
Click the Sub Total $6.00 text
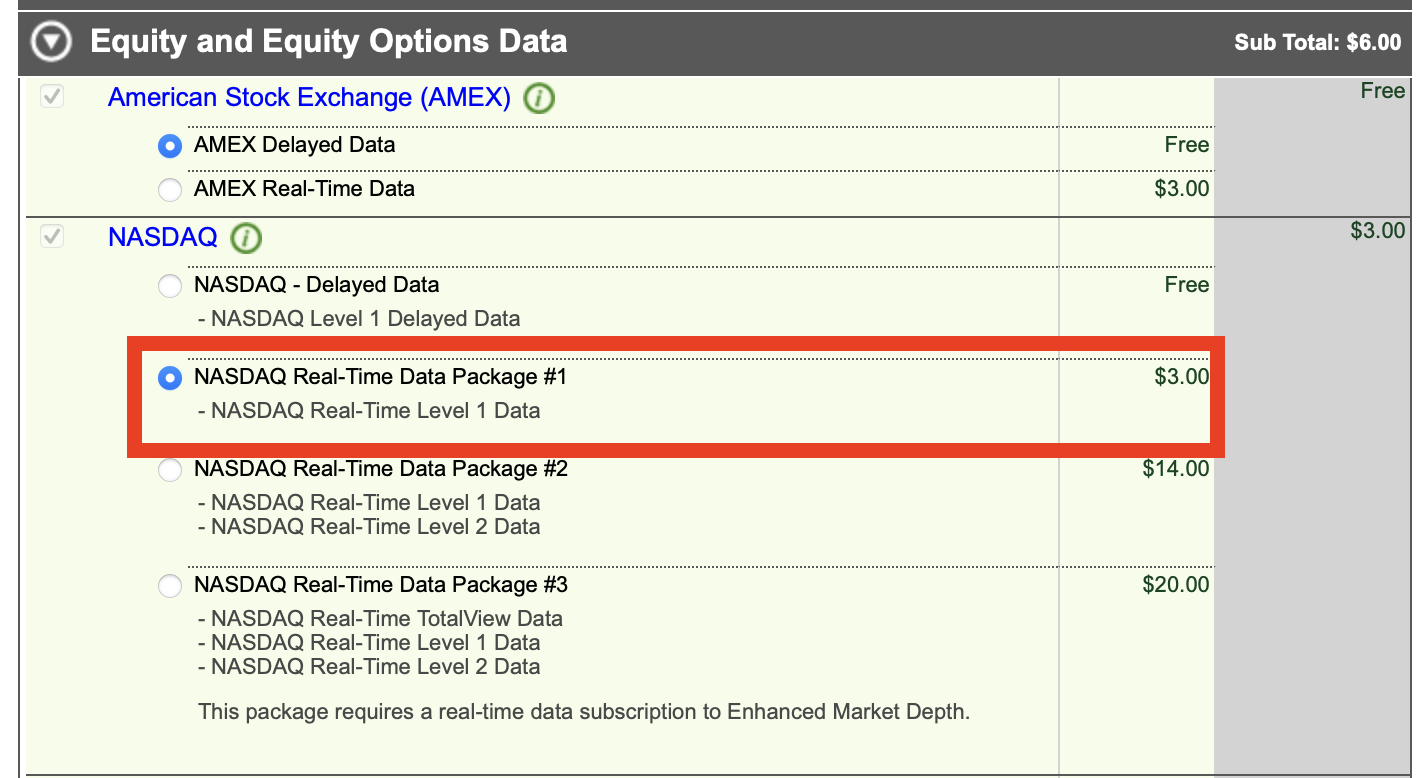(x=1317, y=43)
